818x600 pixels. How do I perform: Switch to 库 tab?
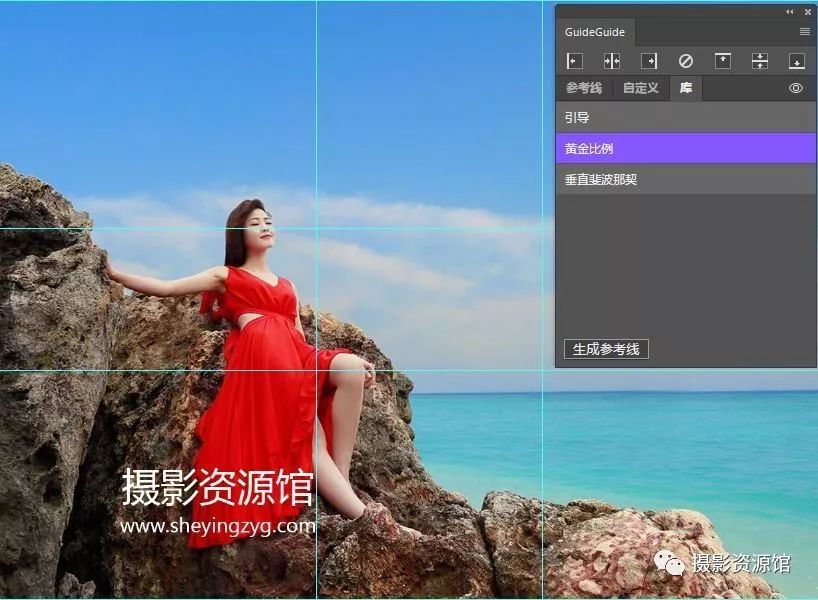point(686,88)
